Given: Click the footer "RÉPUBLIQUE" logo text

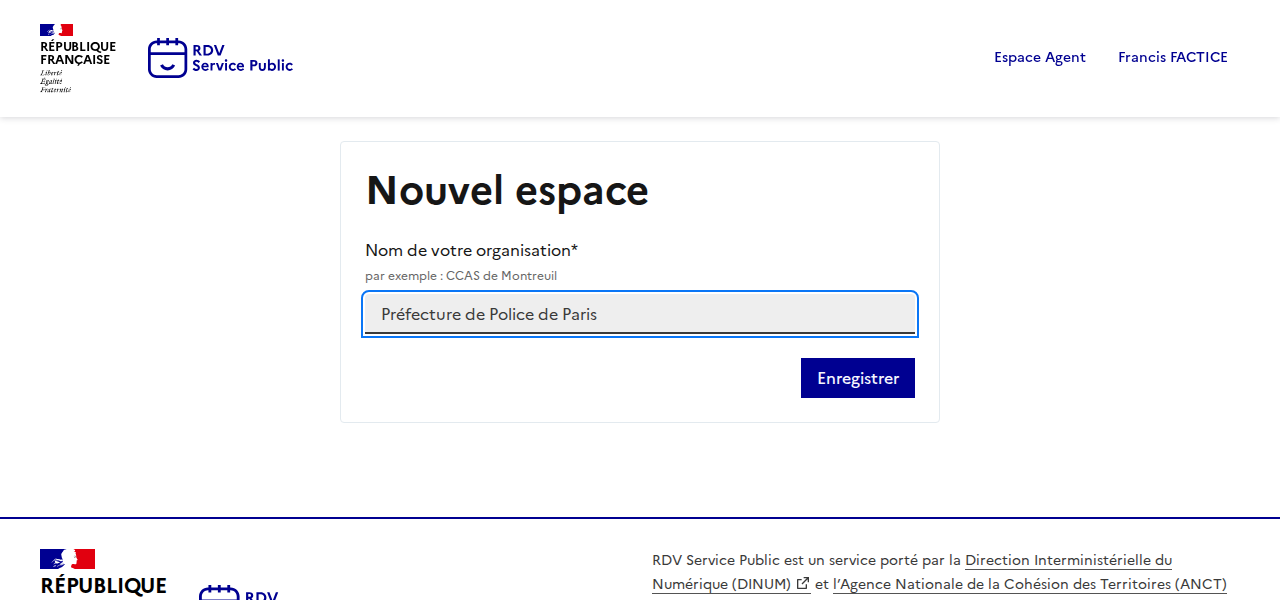Looking at the screenshot, I should 103,586.
